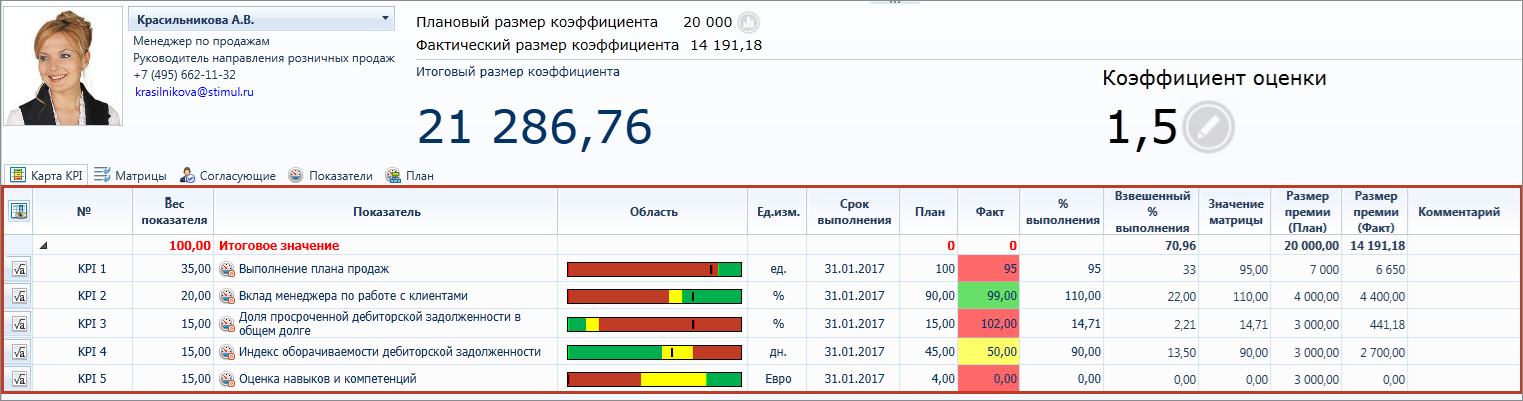
Task: Click indicator icon beside Оценка навыков и компетенций
Action: (227, 379)
